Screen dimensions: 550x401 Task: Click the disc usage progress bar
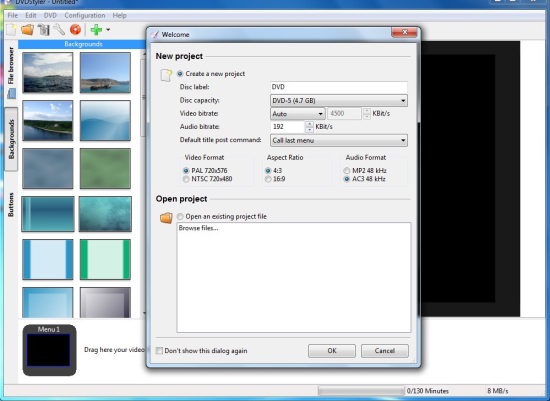coord(361,391)
